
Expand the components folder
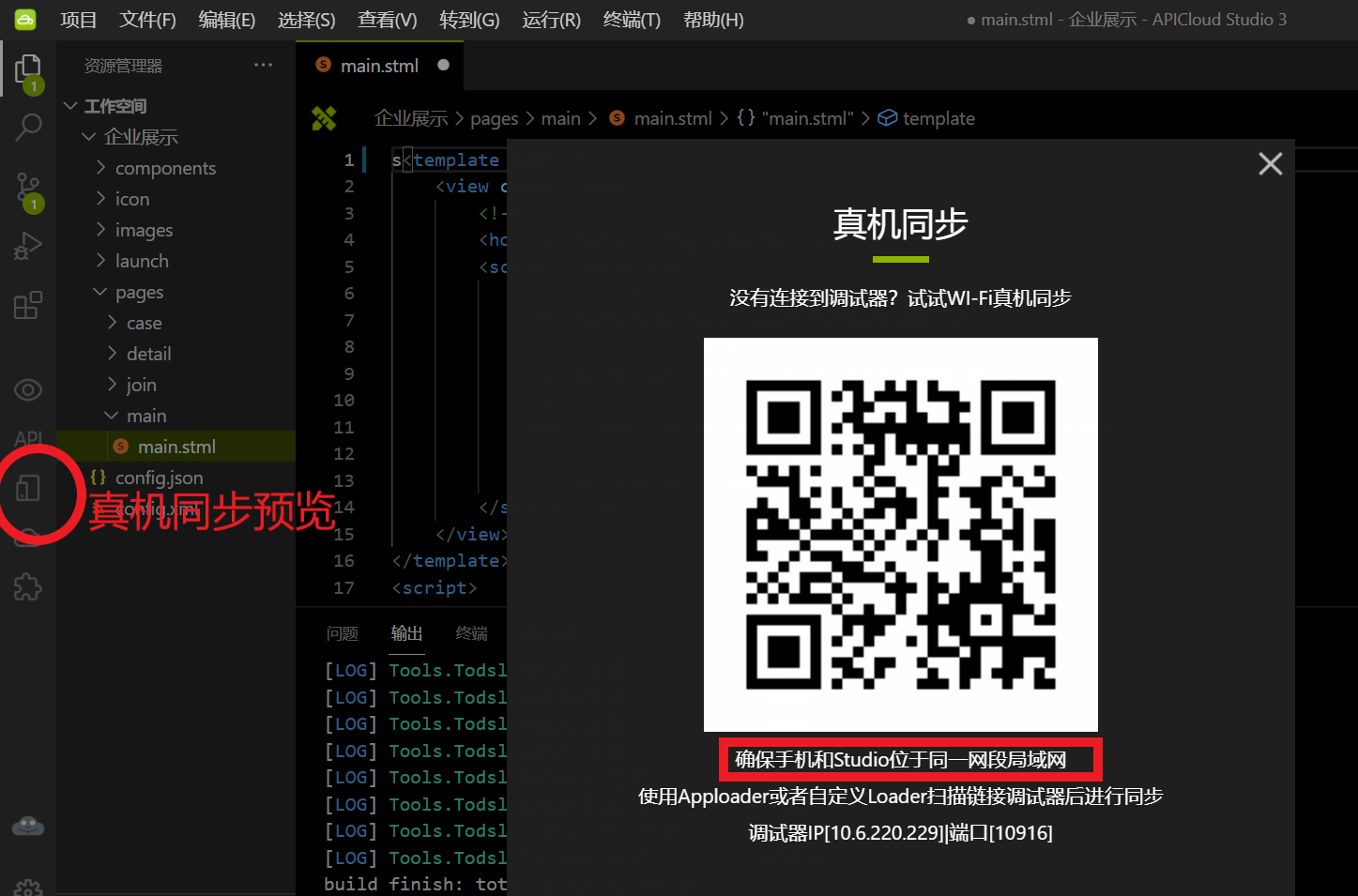click(x=100, y=168)
